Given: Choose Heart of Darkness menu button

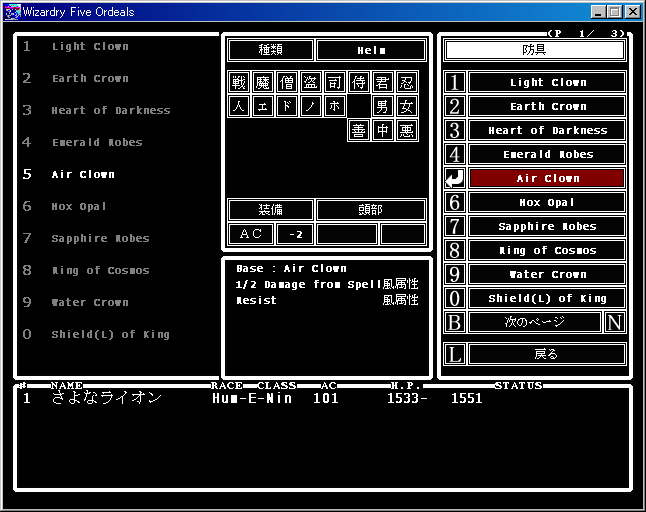Looking at the screenshot, I should coord(547,130).
